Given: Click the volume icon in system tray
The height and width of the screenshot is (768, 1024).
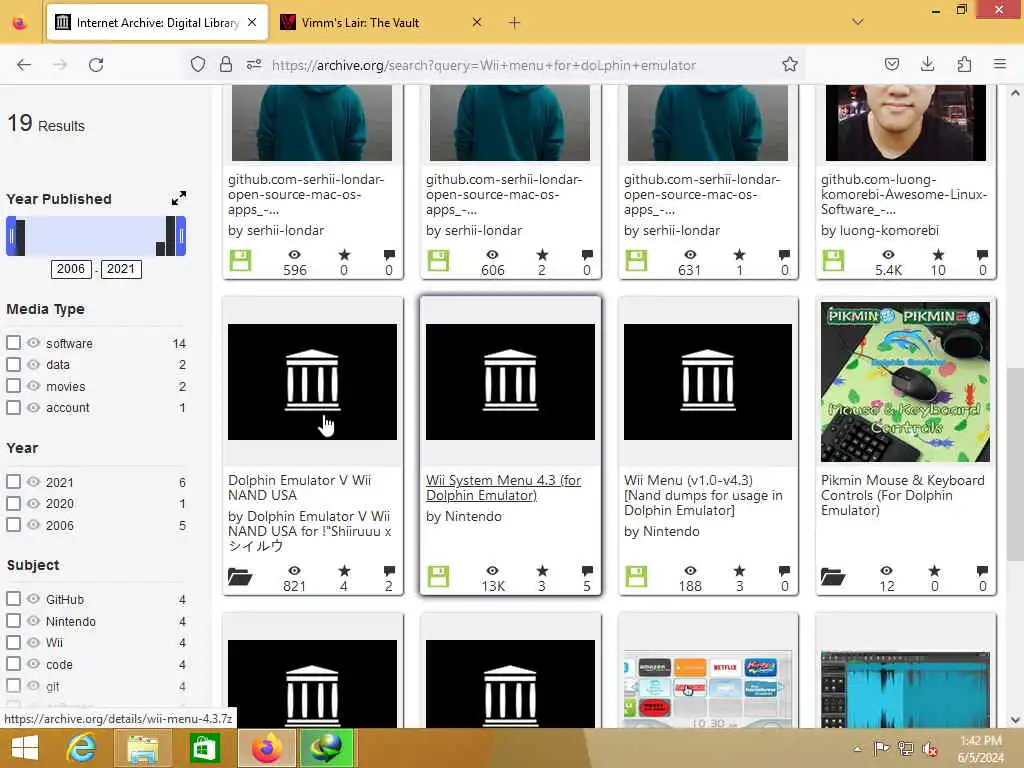Looking at the screenshot, I should 930,749.
